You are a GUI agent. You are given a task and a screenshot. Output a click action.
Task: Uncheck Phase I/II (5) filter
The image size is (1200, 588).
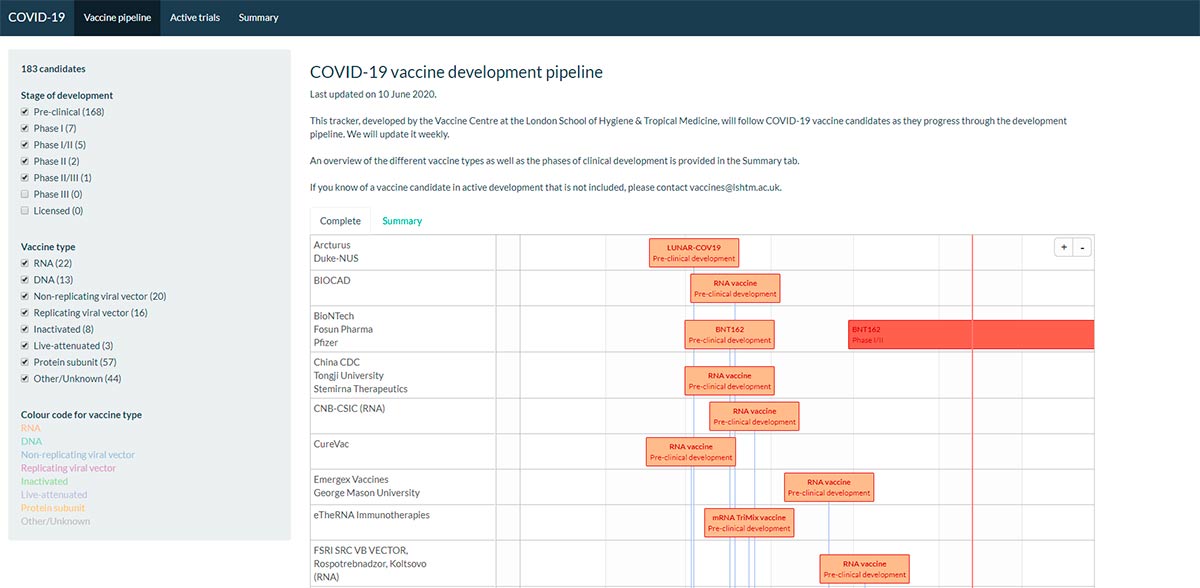click(x=25, y=145)
